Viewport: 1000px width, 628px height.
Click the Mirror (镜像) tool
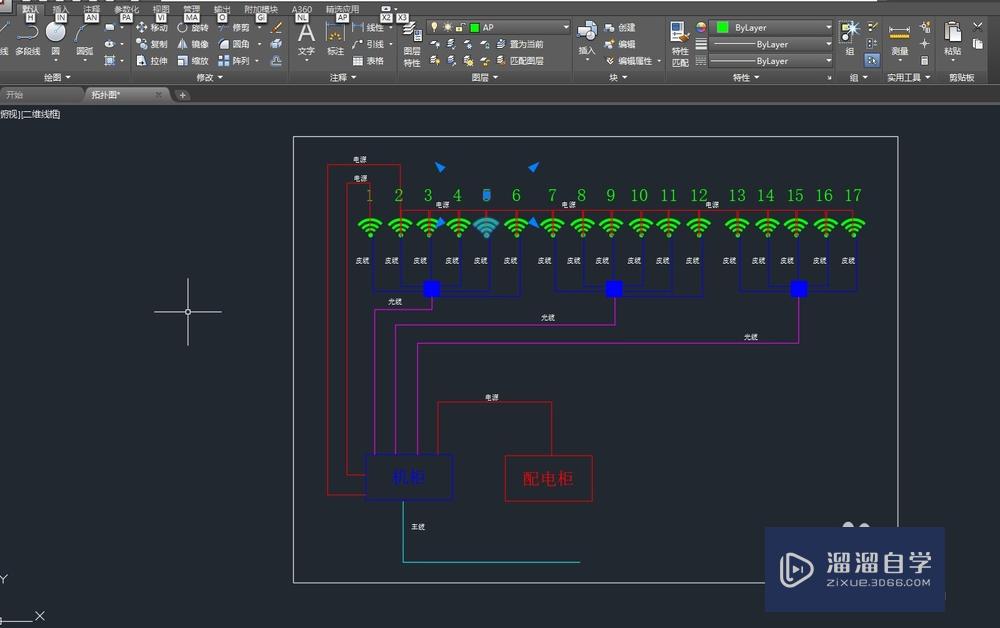tap(193, 44)
